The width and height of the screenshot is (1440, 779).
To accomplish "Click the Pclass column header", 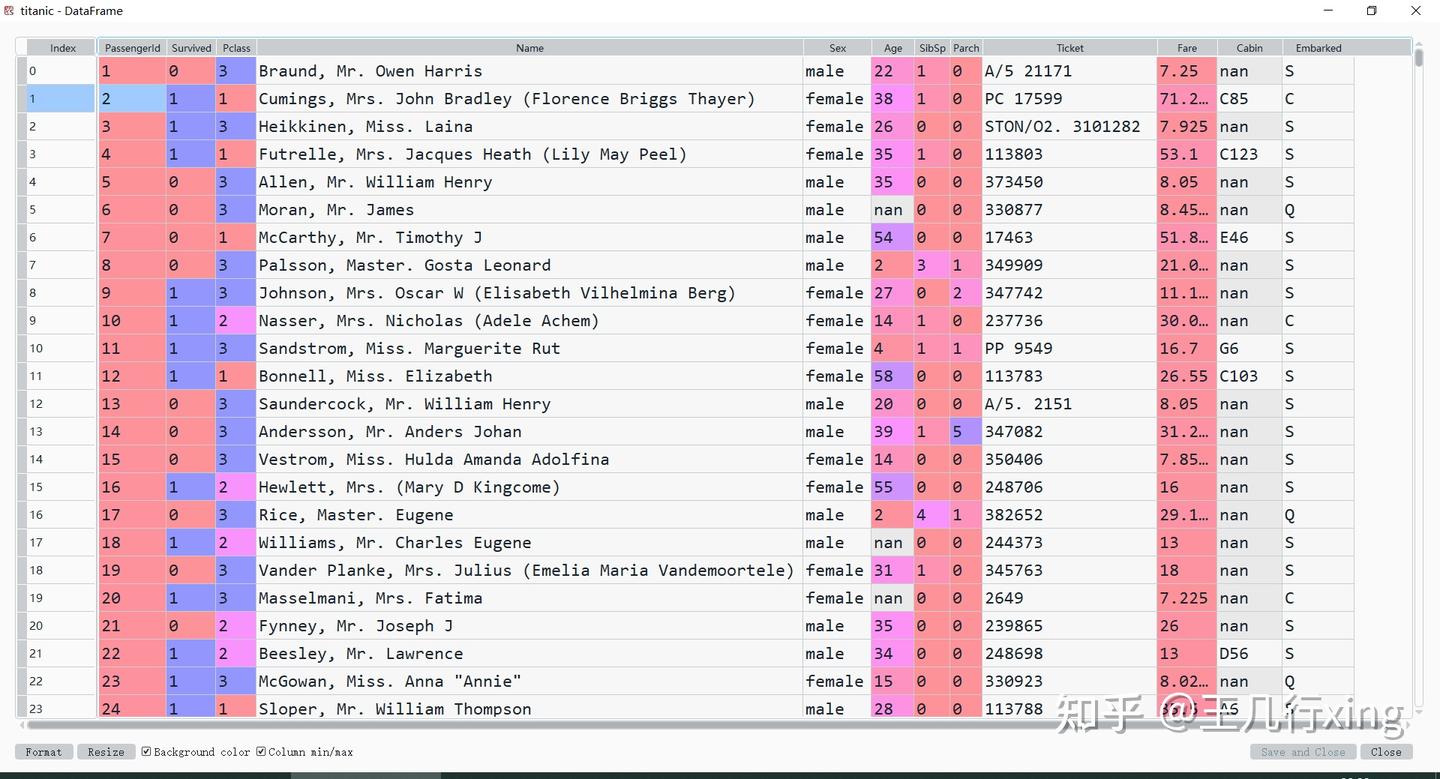I will [236, 48].
